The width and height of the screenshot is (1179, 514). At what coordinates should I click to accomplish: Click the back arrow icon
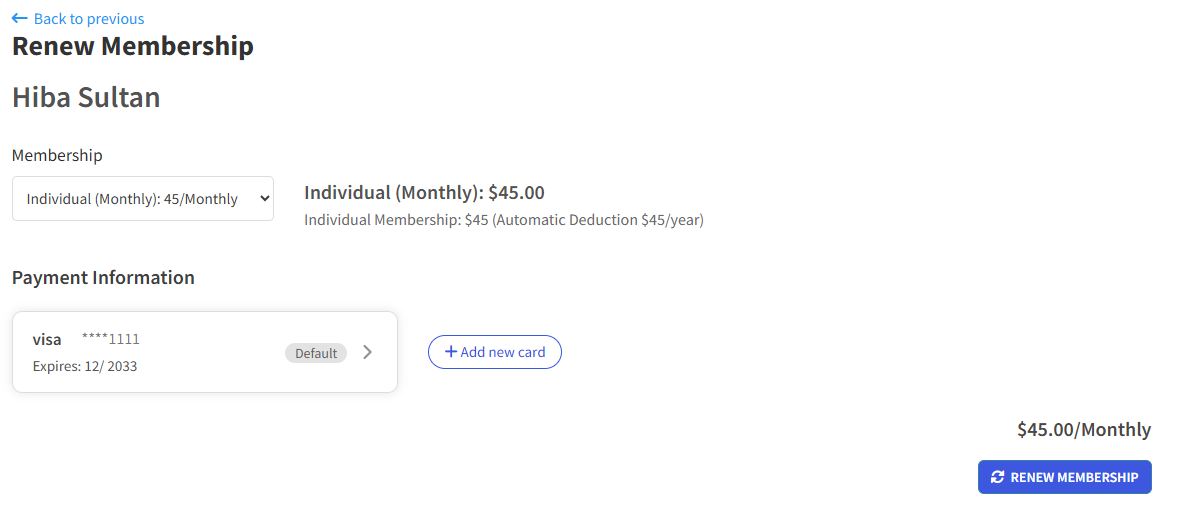coord(20,18)
